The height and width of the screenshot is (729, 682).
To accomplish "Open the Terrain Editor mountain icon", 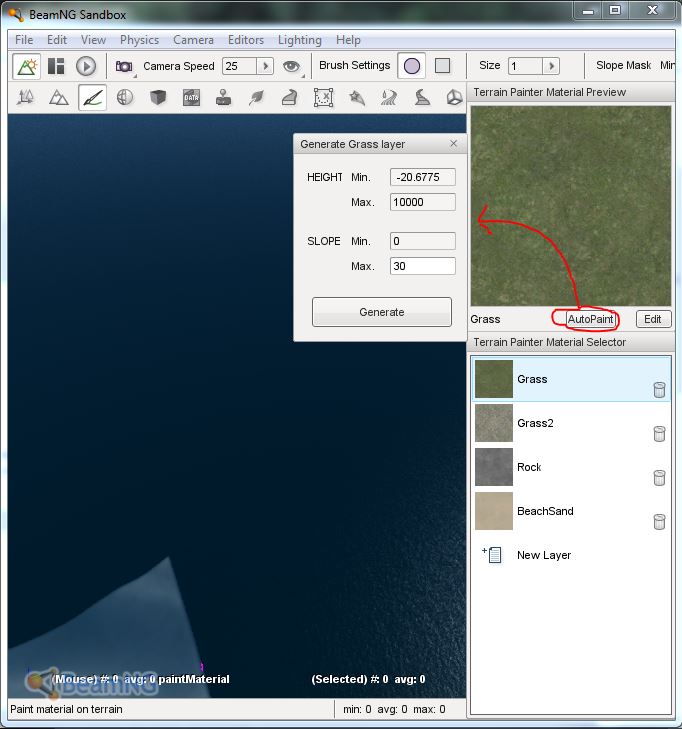I will pyautogui.click(x=59, y=98).
